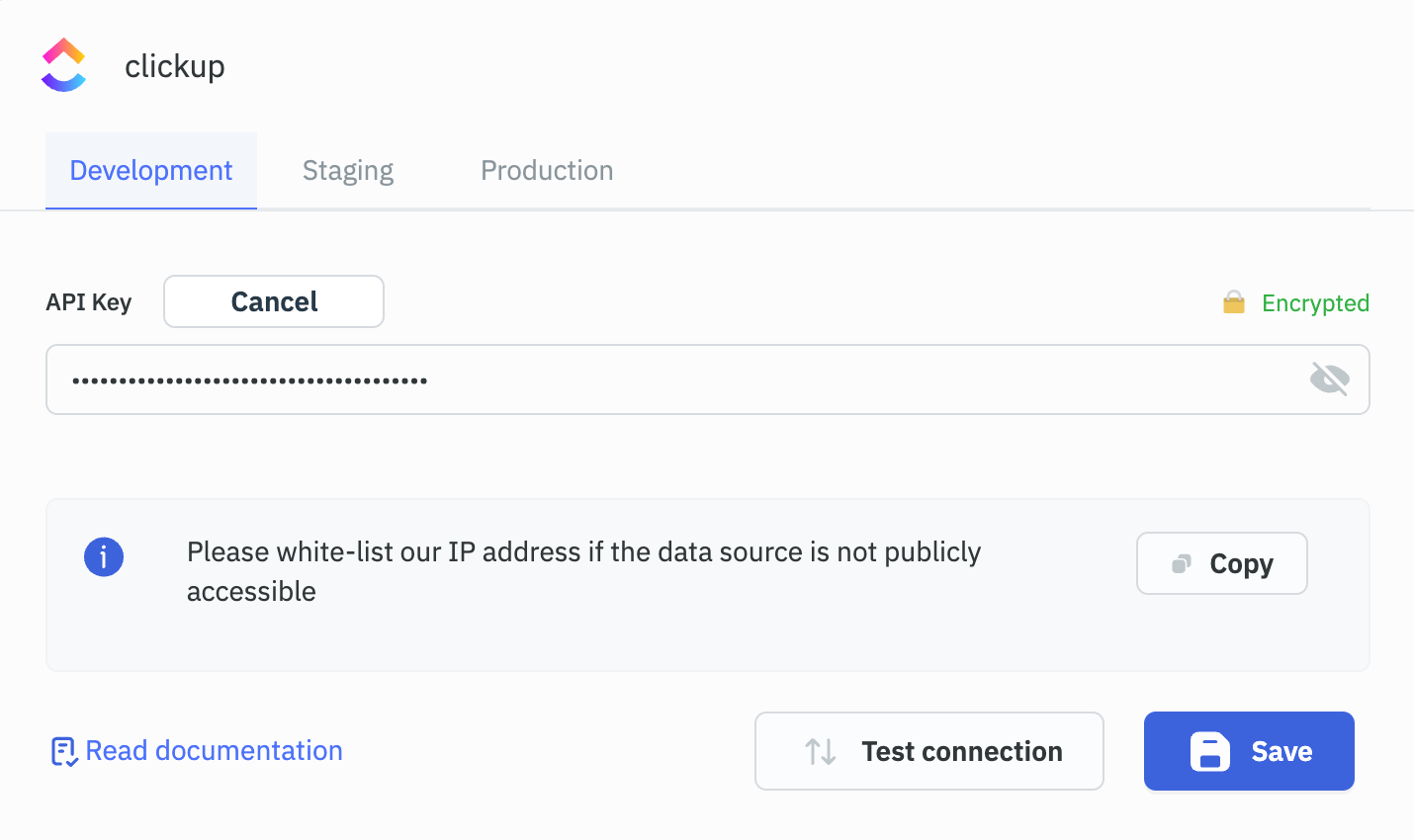Click the blue info circle icon

(x=104, y=556)
